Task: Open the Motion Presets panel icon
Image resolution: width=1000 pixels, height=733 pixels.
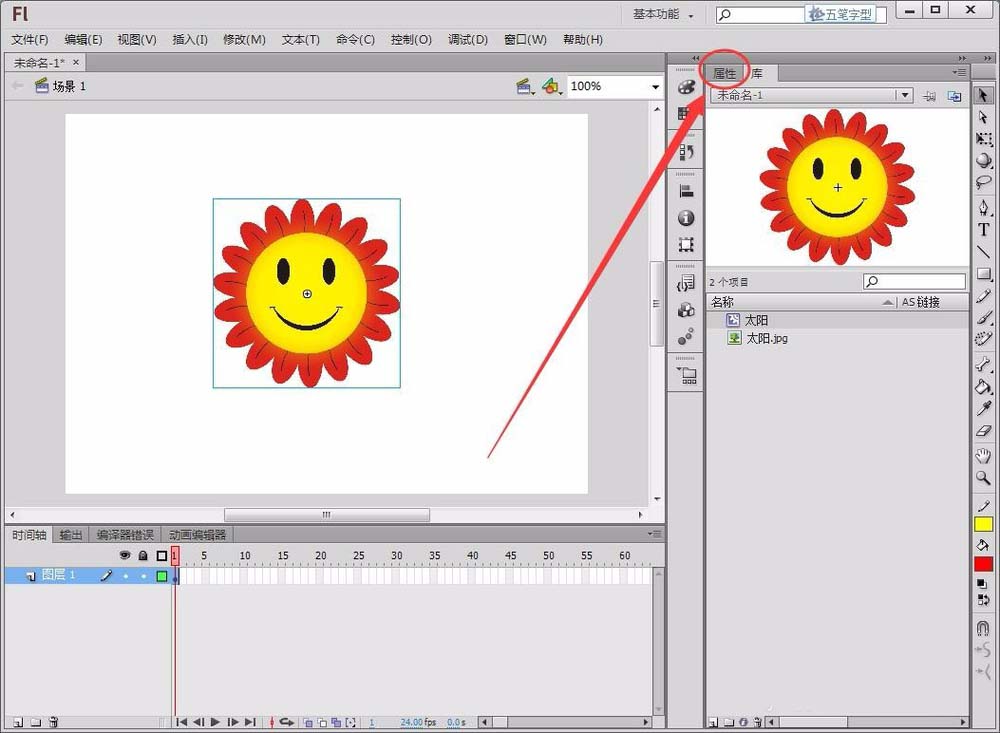Action: pos(686,336)
